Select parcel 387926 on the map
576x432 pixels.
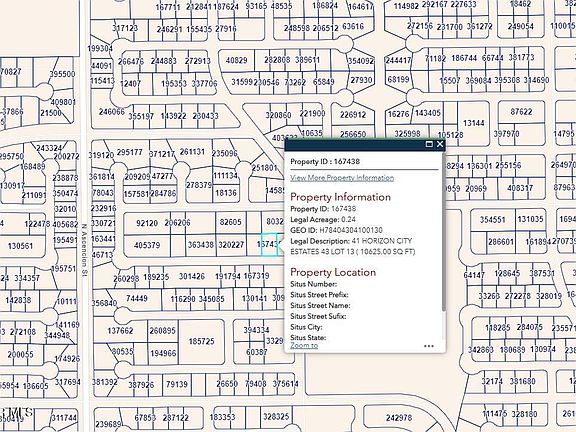tap(141, 385)
